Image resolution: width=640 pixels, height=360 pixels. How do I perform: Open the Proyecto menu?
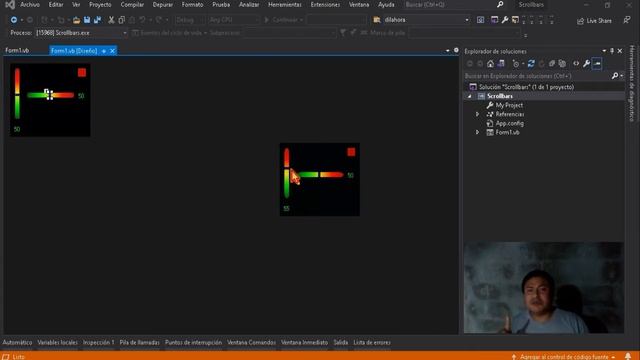[x=100, y=5]
